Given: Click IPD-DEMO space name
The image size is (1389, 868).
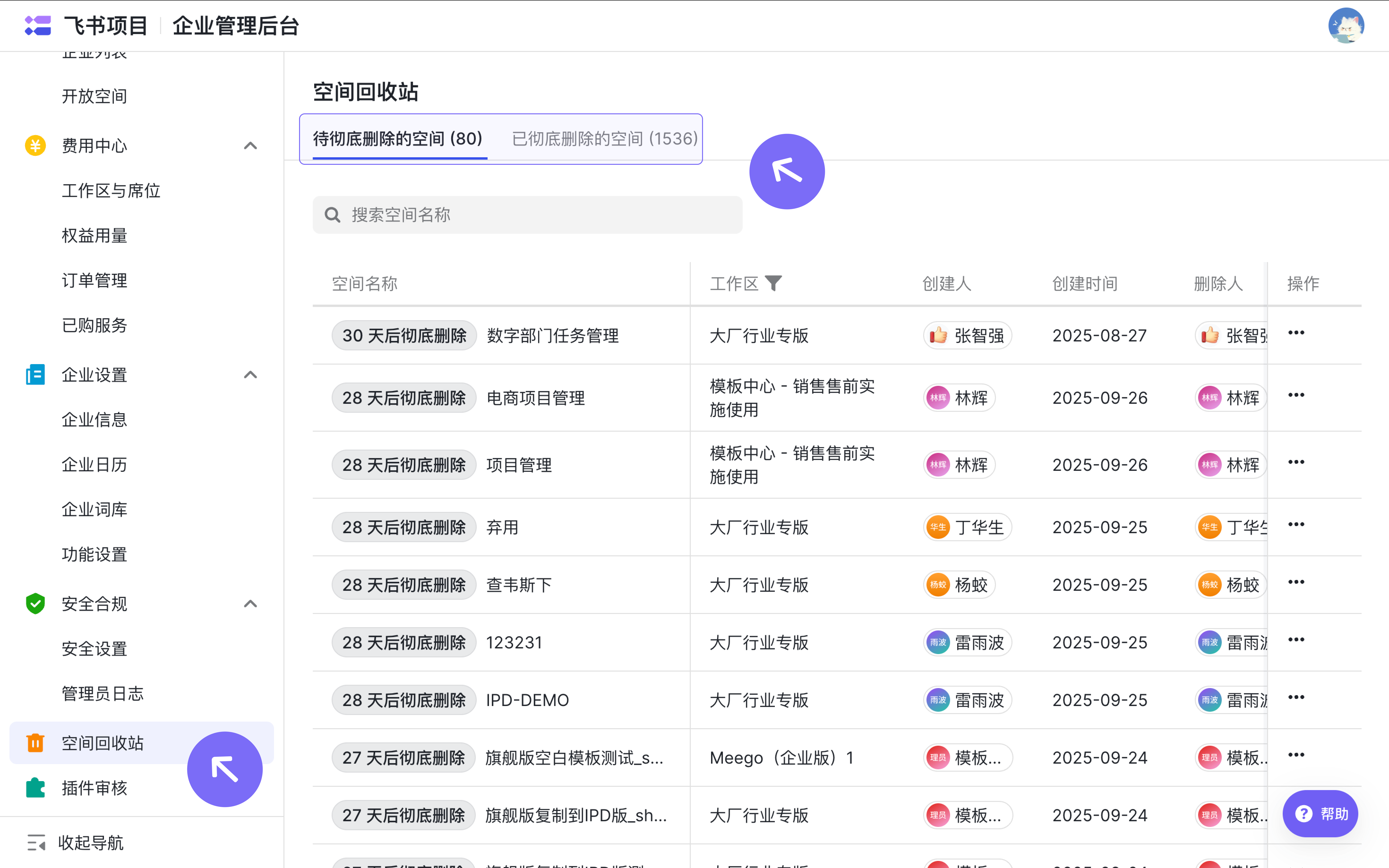Looking at the screenshot, I should point(528,700).
